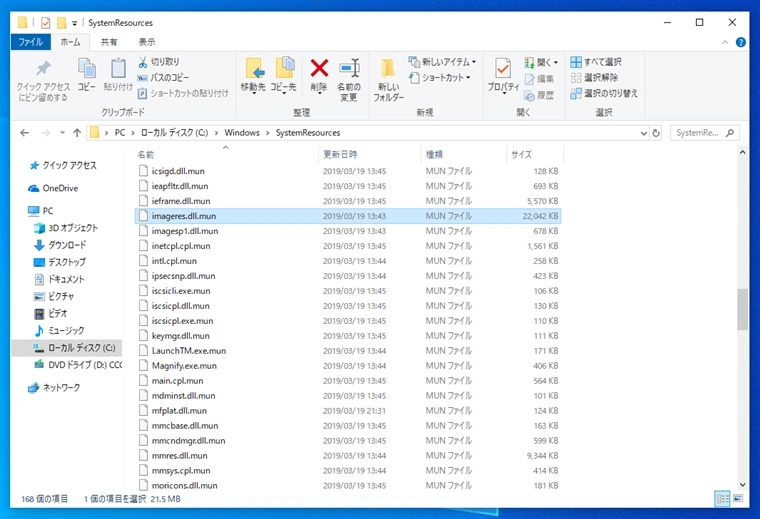
Task: Open the 開く dropdown in the ribbon
Action: click(541, 62)
